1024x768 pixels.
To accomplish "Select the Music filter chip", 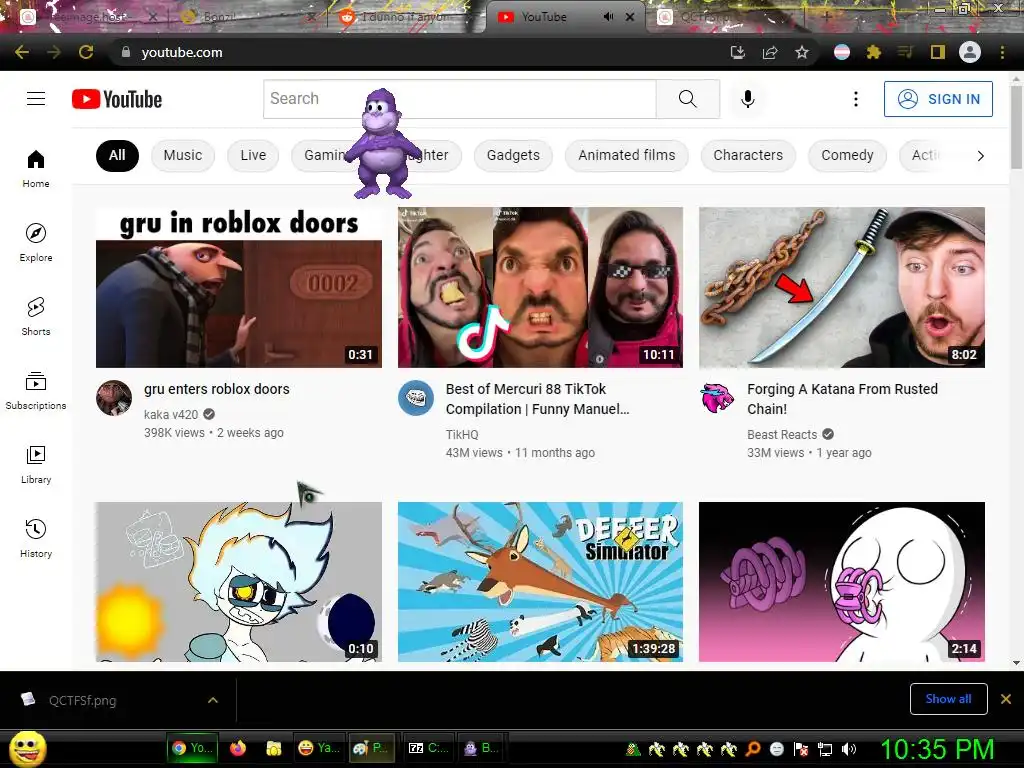I will 183,155.
